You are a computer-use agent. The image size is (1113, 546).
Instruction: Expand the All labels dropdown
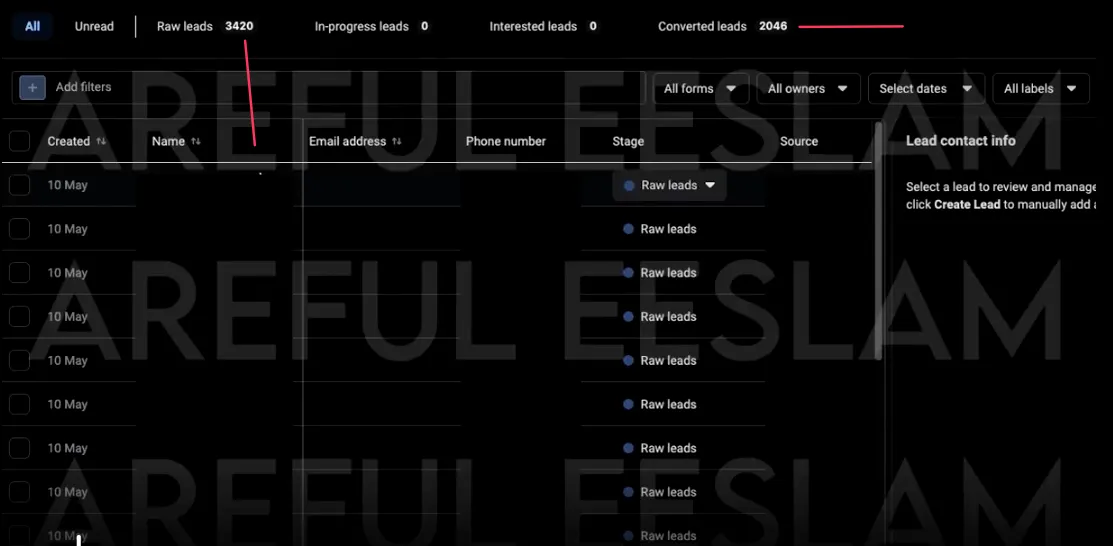[1041, 89]
